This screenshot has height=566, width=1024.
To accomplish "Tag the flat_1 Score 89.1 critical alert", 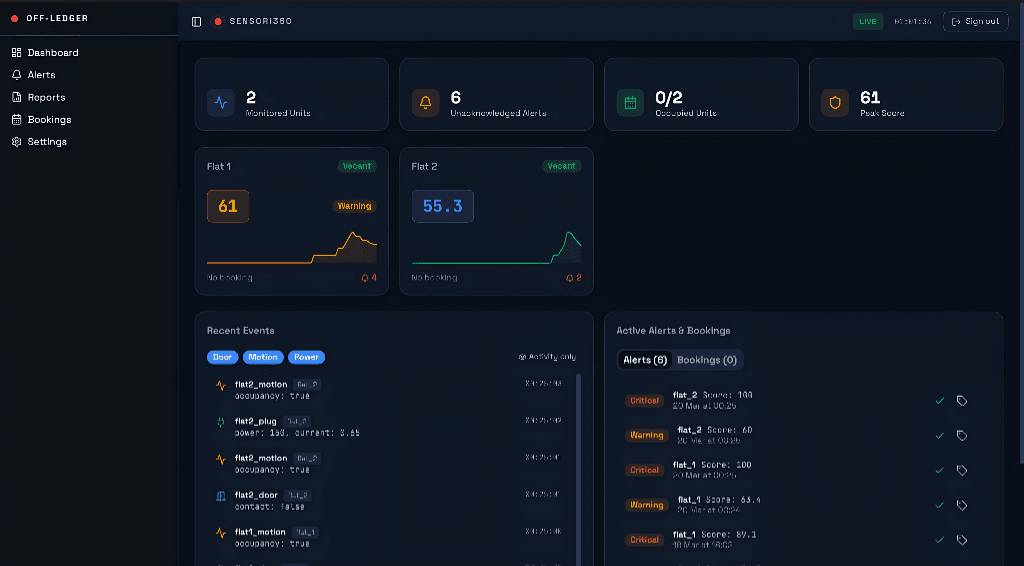I will pyautogui.click(x=962, y=540).
